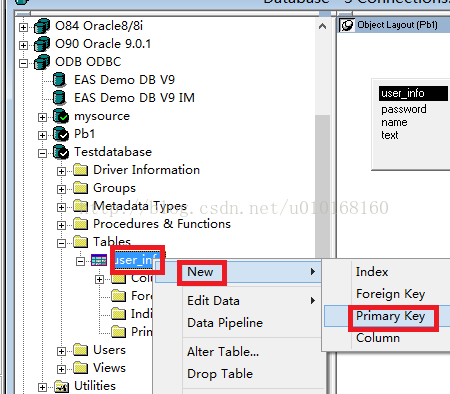Expand the Driver Information folder
Screen dimensions: 450x394
(x=61, y=171)
